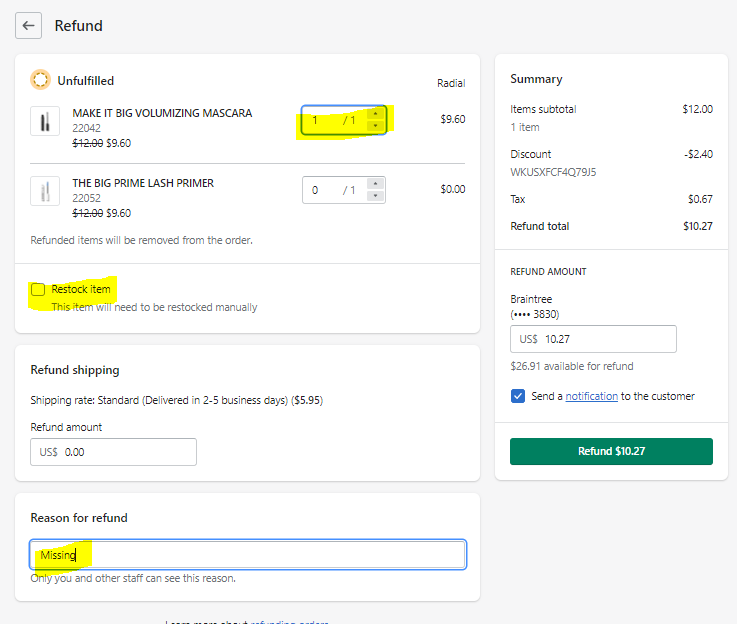This screenshot has height=624, width=737.
Task: Increase lash primer refund quantity
Action: pos(375,184)
